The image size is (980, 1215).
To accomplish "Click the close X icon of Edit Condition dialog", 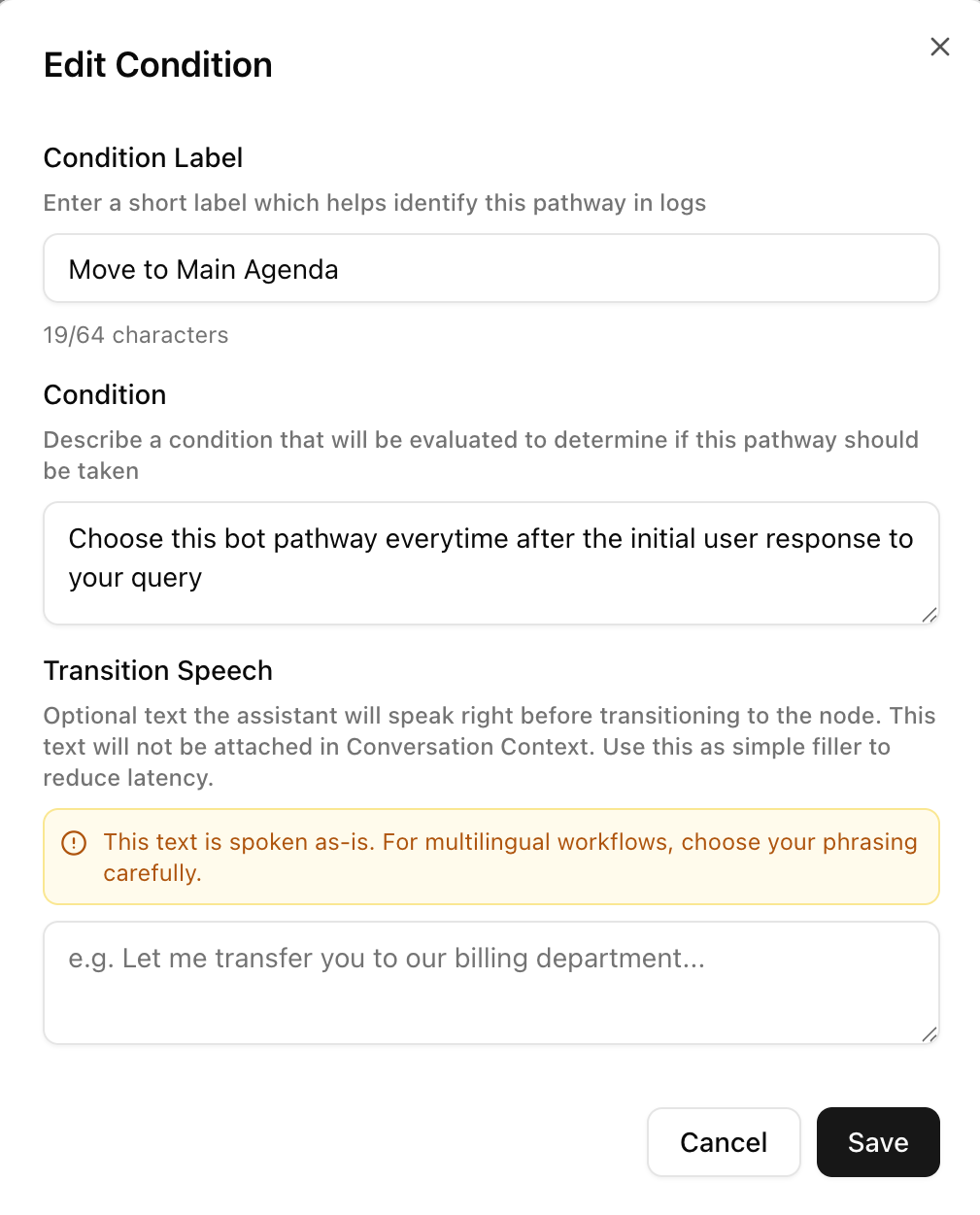I will coord(939,47).
